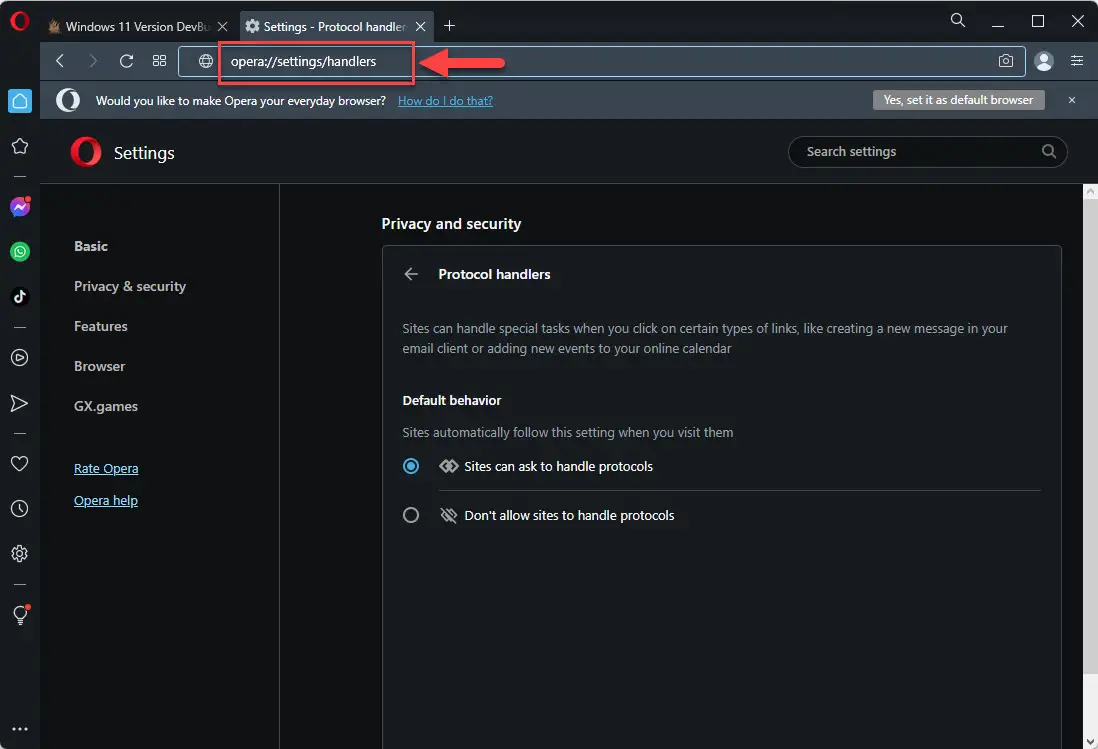Open the Speed Dial grid icon
The image size is (1098, 749).
click(160, 61)
